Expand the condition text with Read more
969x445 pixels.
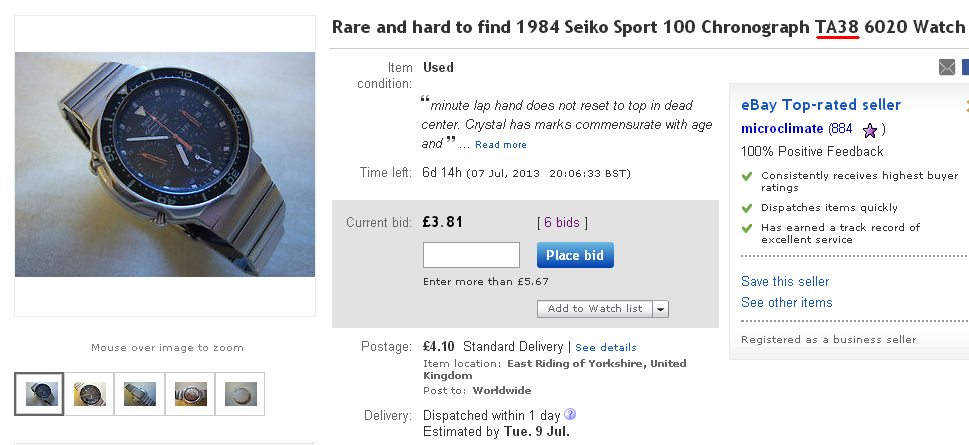[501, 145]
